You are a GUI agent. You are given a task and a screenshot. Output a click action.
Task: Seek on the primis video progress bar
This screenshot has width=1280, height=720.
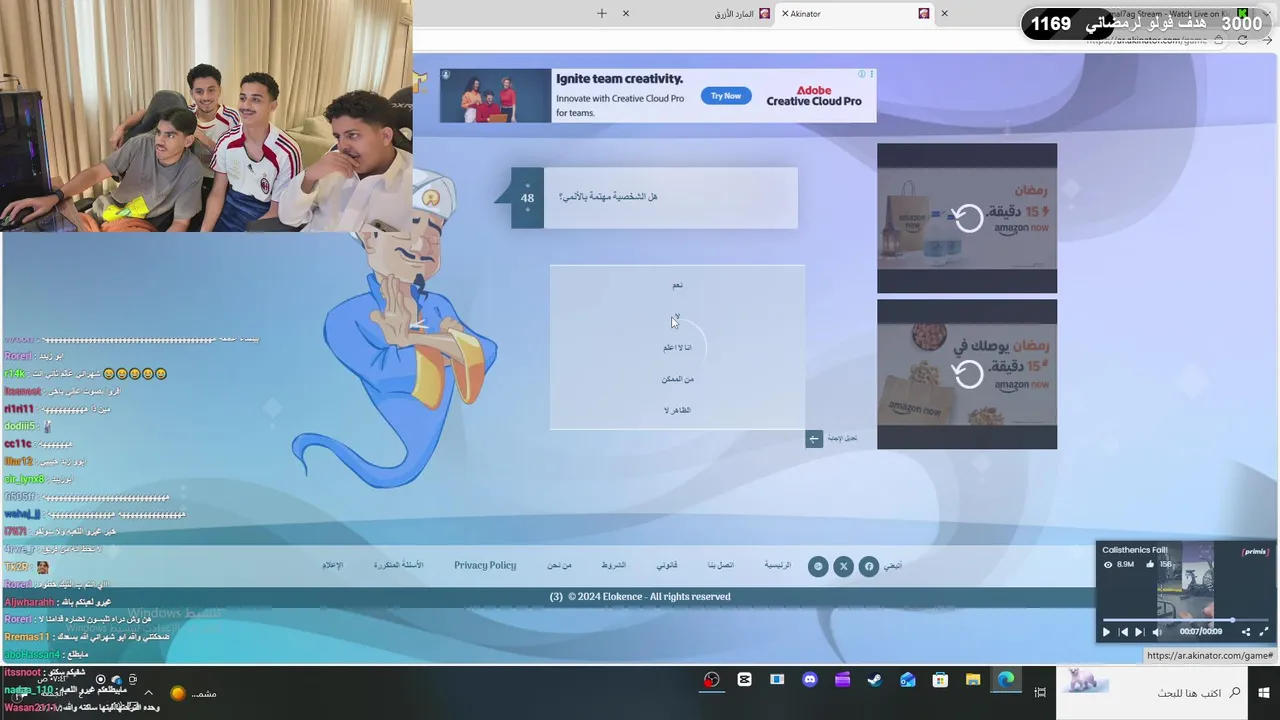(1185, 621)
